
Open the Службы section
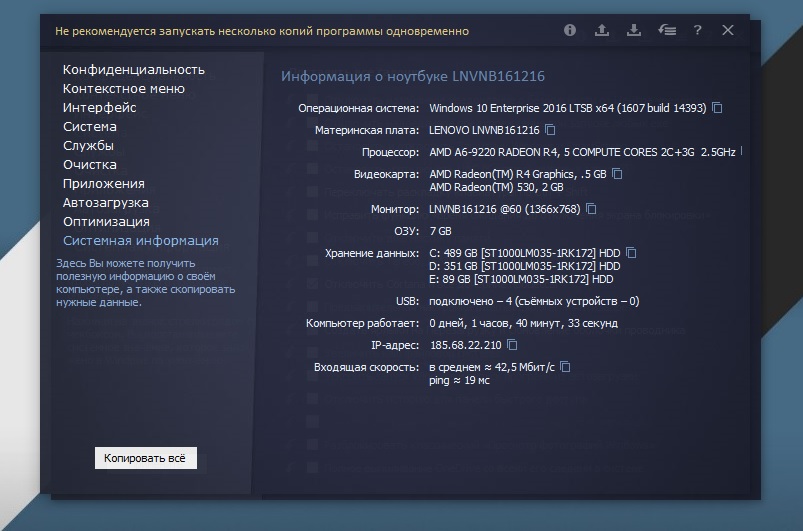point(88,146)
